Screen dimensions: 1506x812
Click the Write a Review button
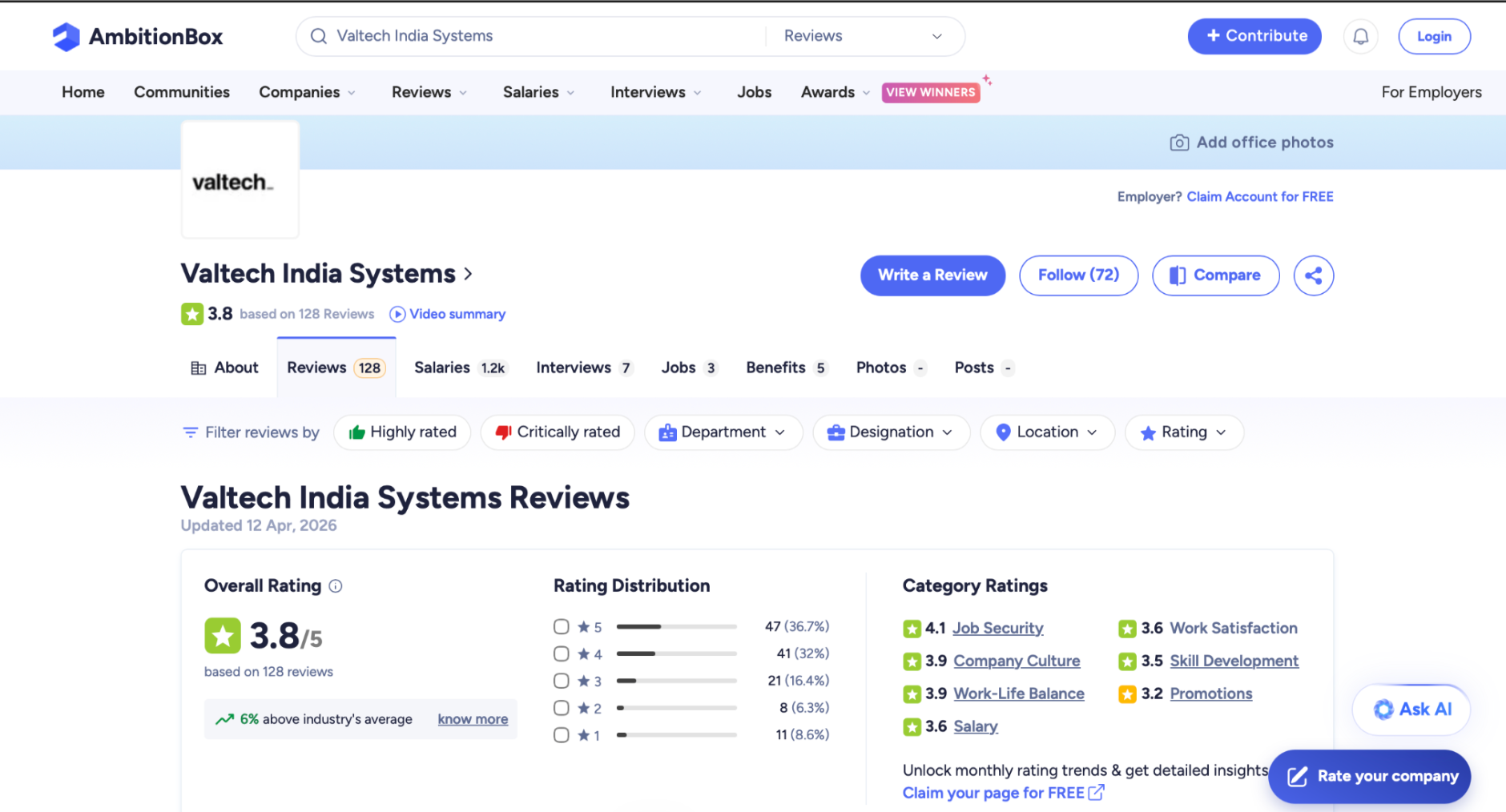pyautogui.click(x=932, y=275)
